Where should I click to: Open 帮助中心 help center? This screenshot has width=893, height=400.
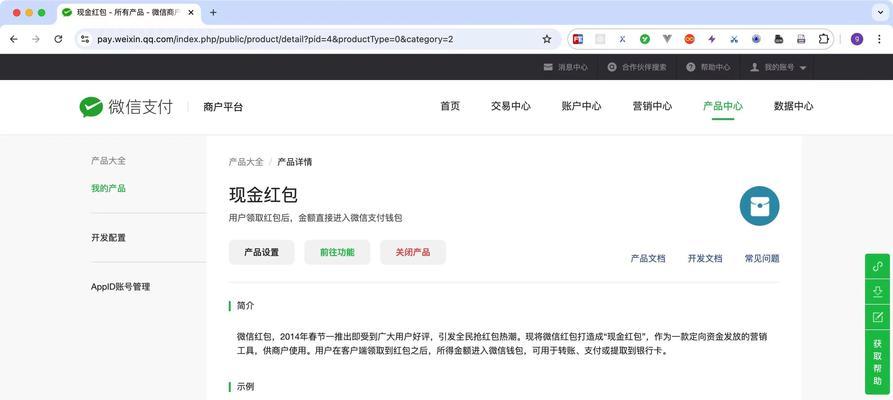(x=708, y=67)
